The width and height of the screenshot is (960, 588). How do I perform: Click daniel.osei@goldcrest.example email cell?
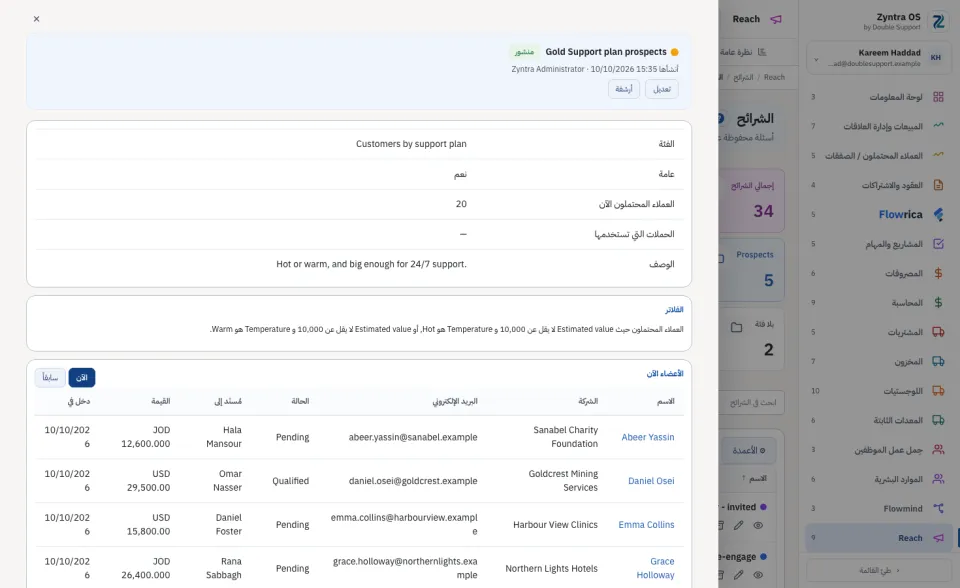click(413, 481)
